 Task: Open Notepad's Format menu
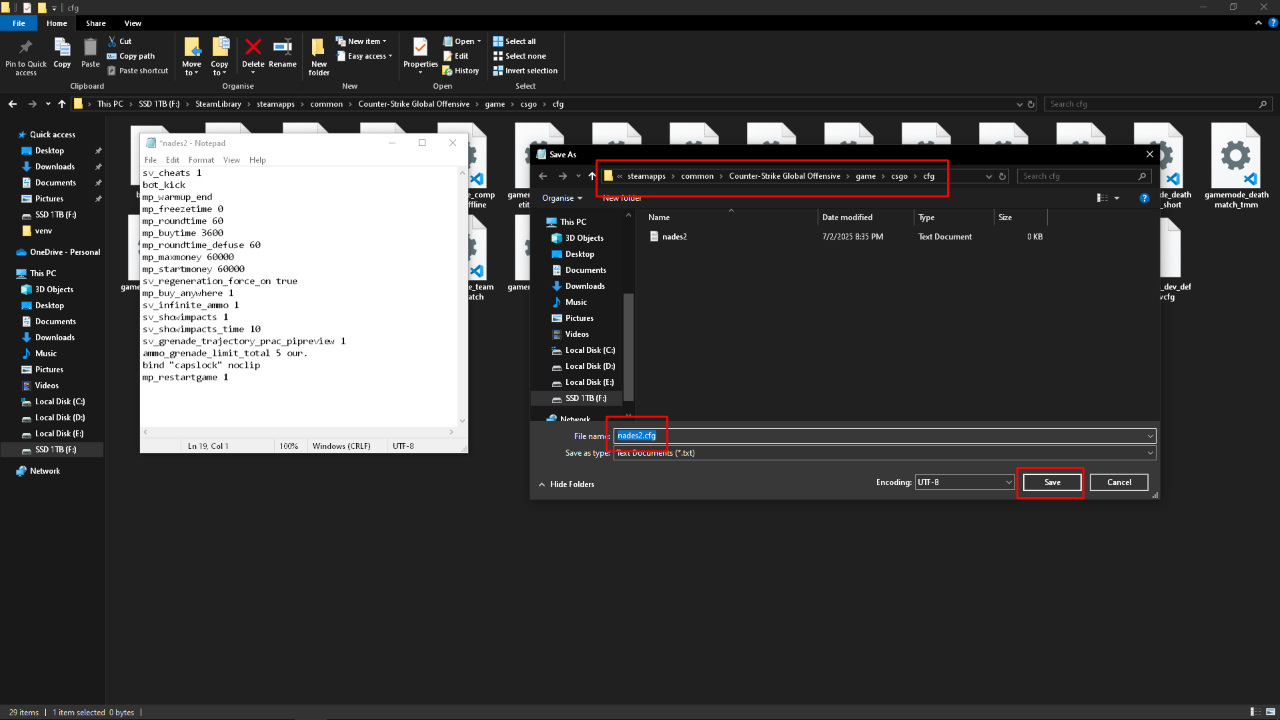click(x=201, y=160)
